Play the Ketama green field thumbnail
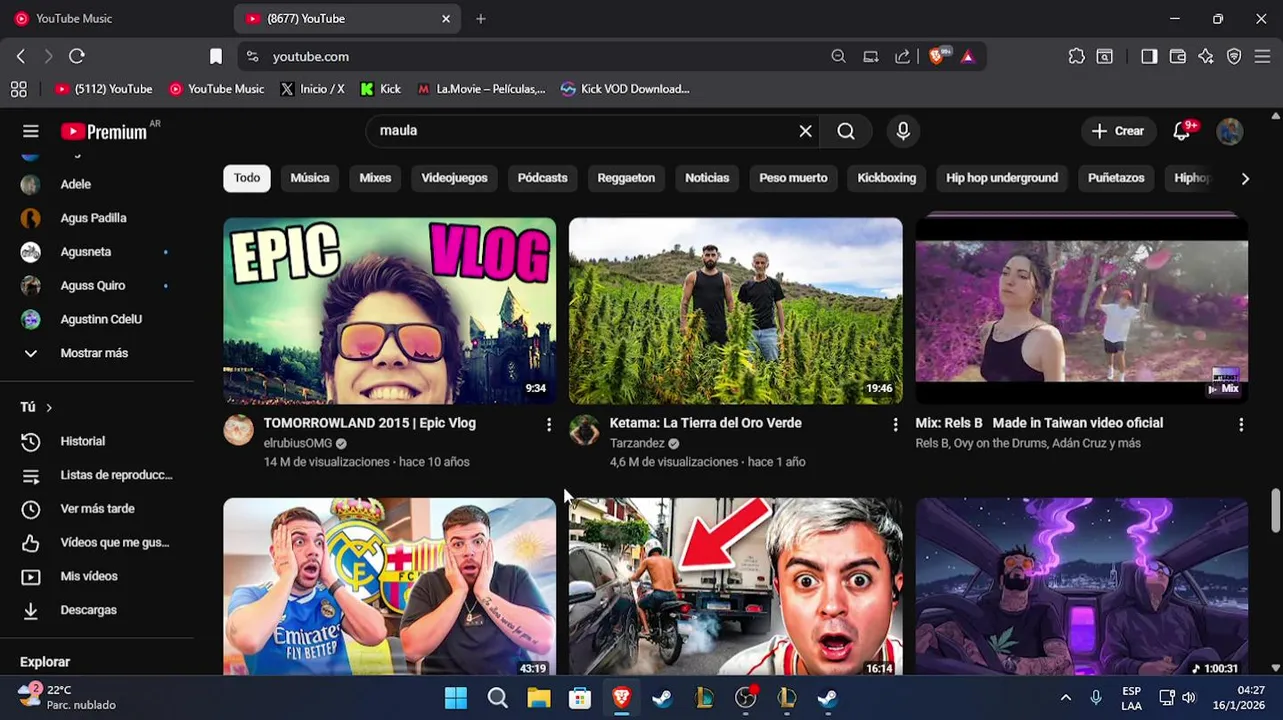Viewport: 1283px width, 720px height. pyautogui.click(x=735, y=311)
